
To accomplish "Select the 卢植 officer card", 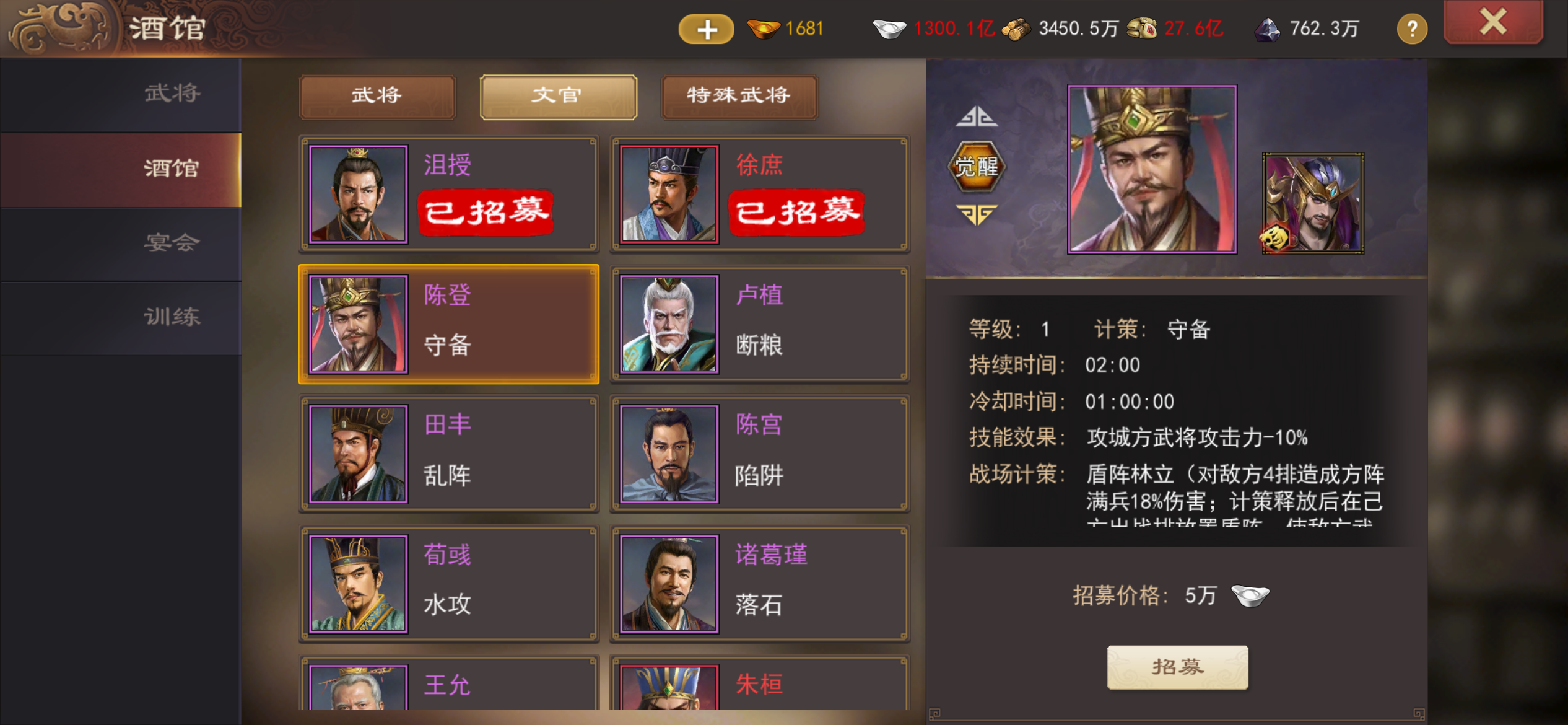I will [760, 324].
